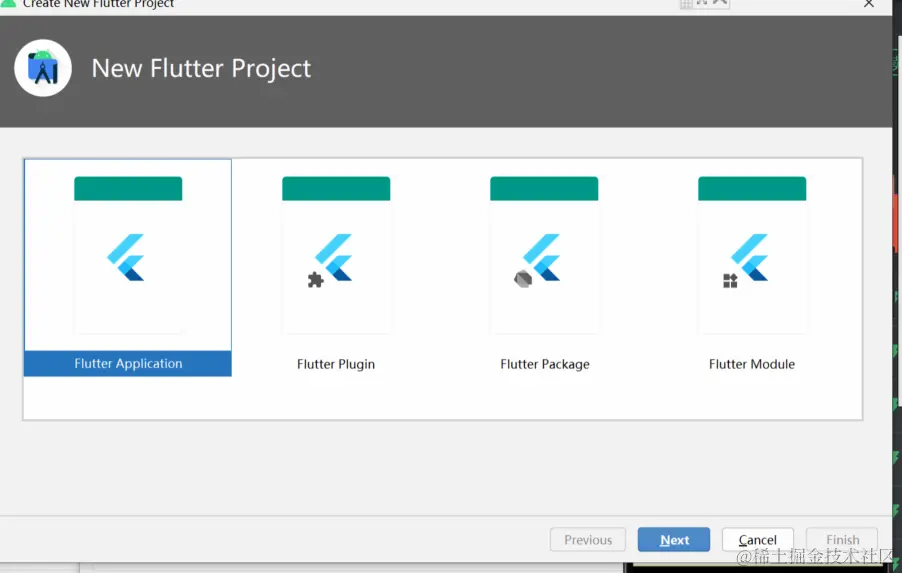
Task: Close the Create New Flutter Project dialog
Action: click(x=869, y=4)
